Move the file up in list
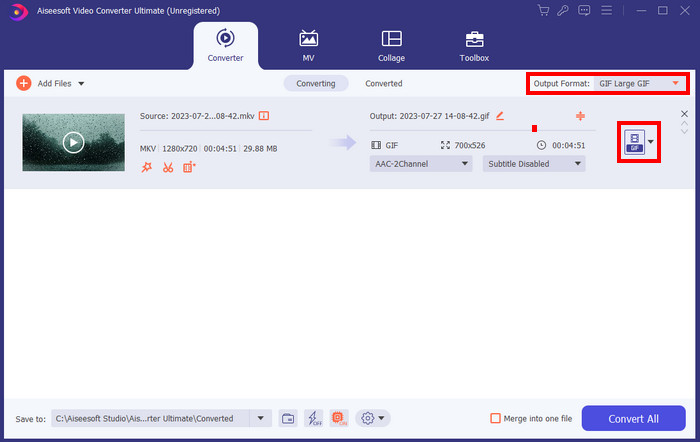Viewport: 700px width, 442px height. point(684,124)
